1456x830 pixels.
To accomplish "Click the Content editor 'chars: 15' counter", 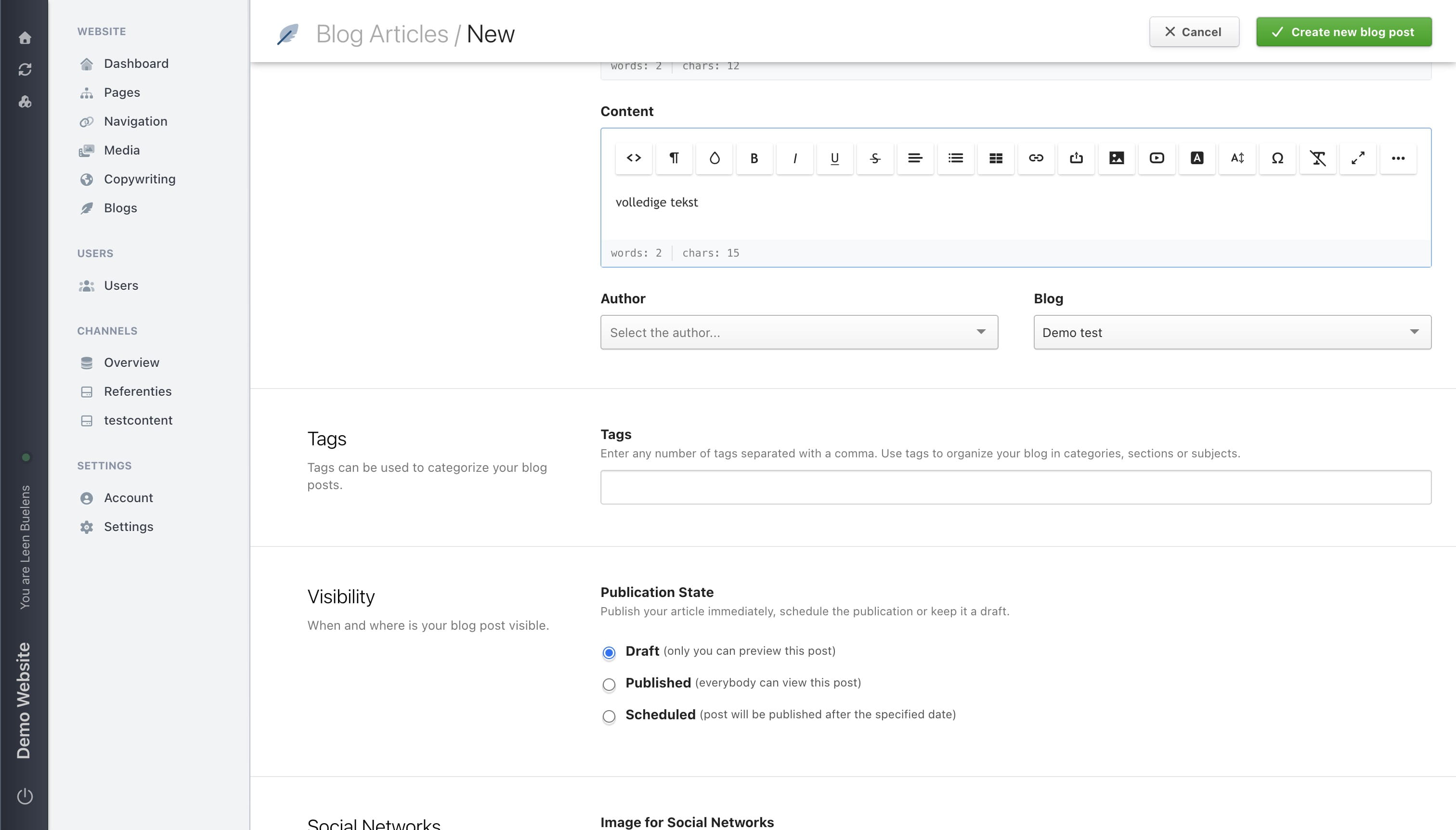I will [710, 253].
